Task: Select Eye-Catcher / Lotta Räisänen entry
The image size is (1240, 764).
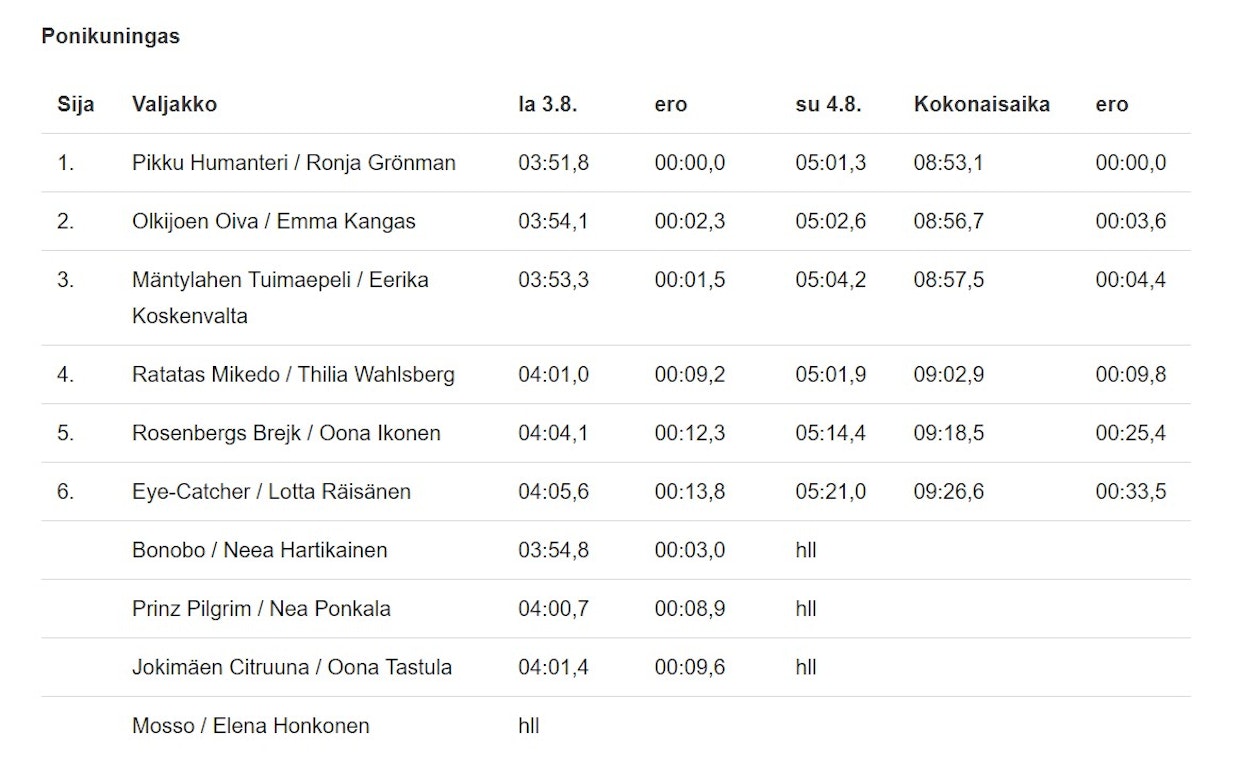Action: [271, 491]
